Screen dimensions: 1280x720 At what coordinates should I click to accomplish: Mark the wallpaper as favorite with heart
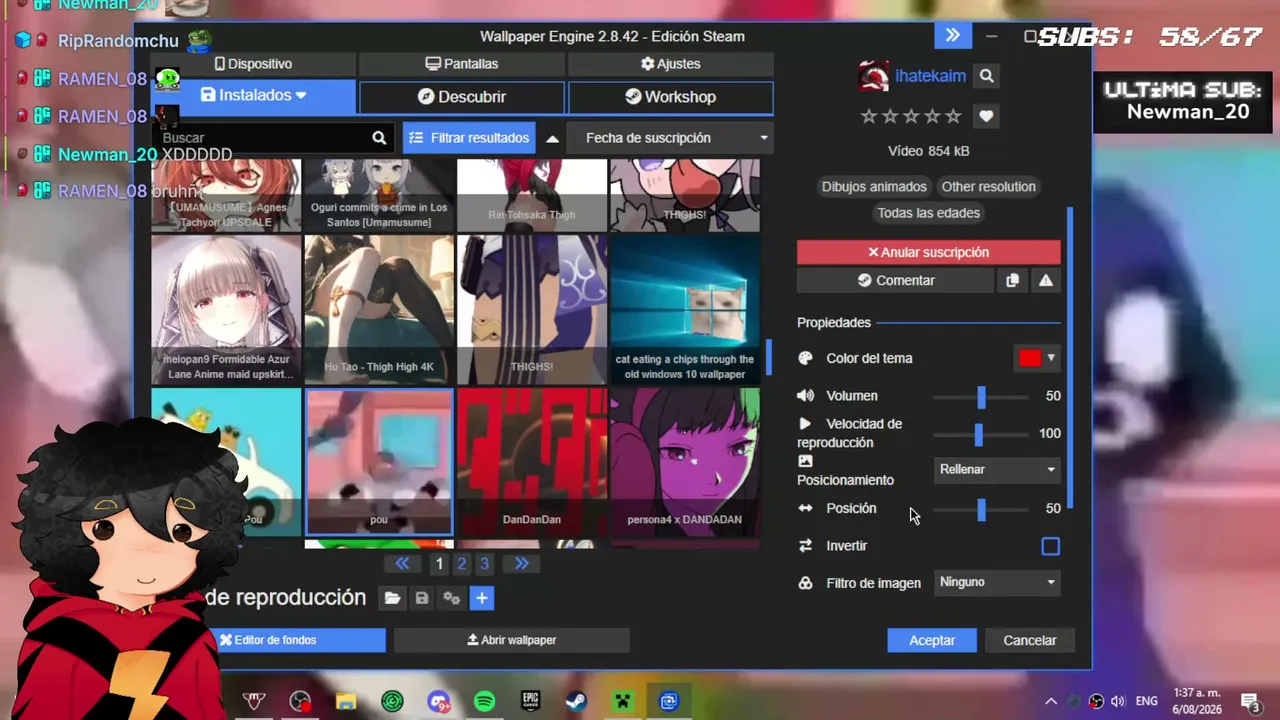[x=986, y=116]
